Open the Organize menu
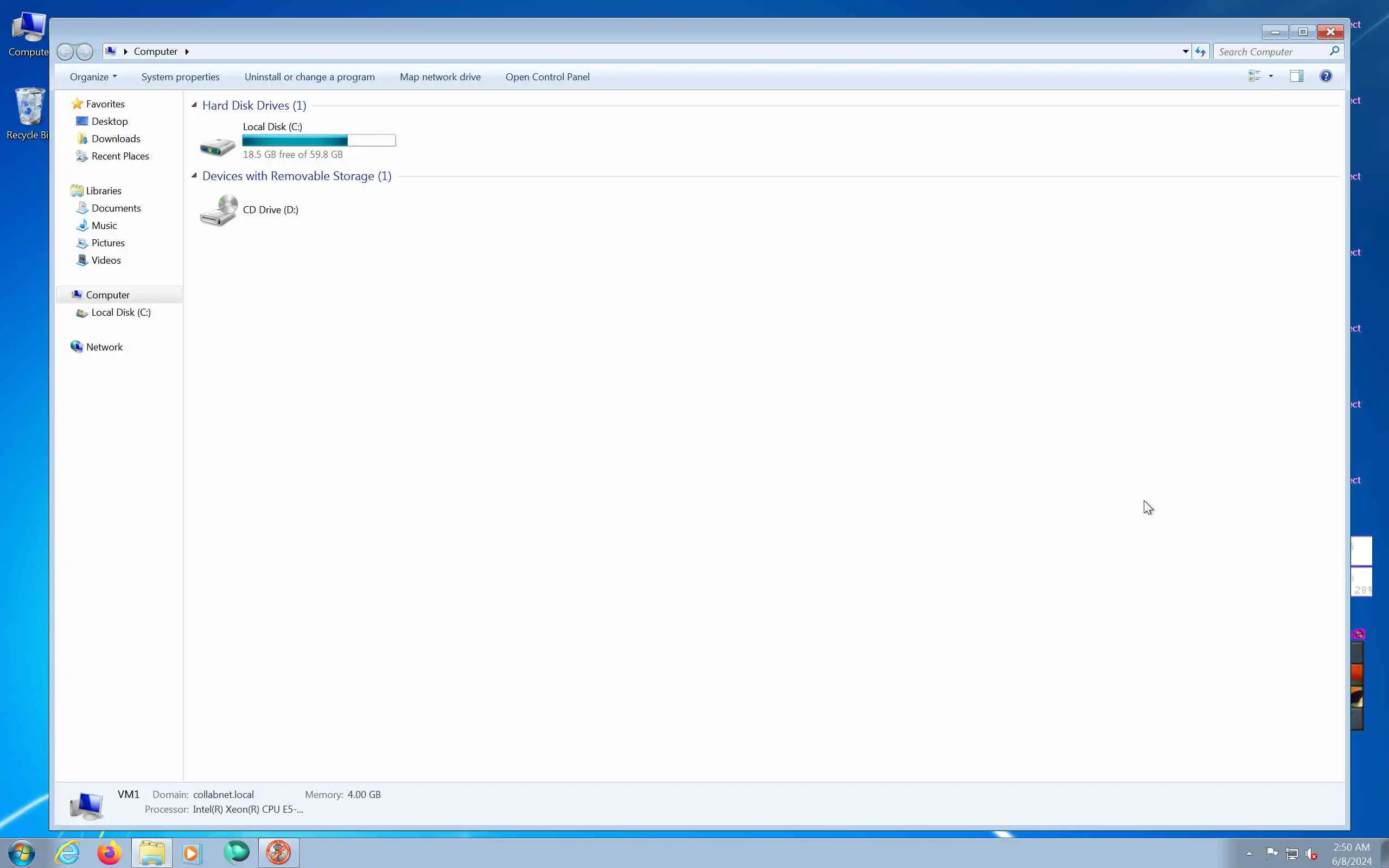The image size is (1389, 868). pos(93,77)
